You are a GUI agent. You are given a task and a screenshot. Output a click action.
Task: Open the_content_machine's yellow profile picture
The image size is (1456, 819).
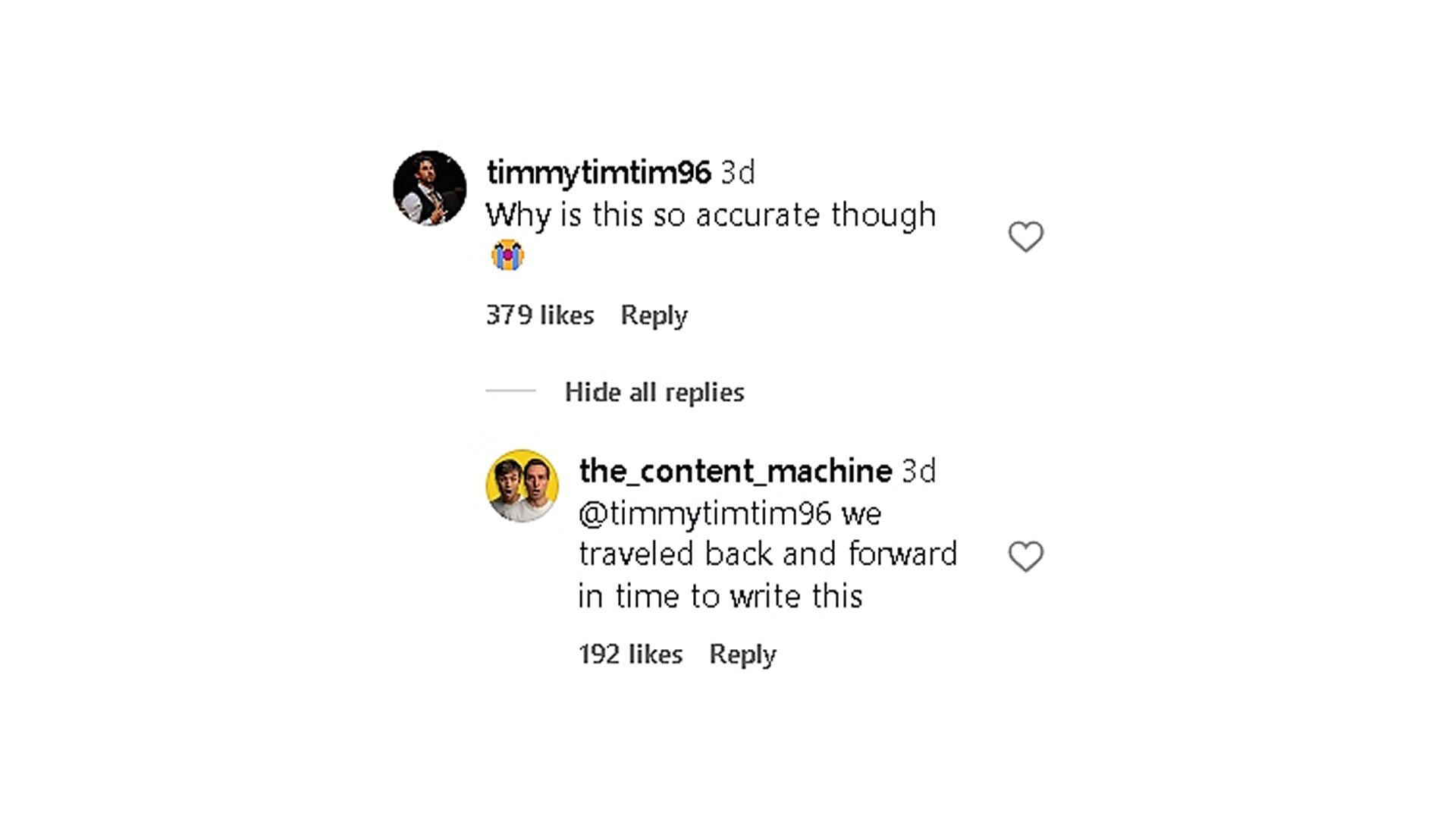click(x=522, y=485)
